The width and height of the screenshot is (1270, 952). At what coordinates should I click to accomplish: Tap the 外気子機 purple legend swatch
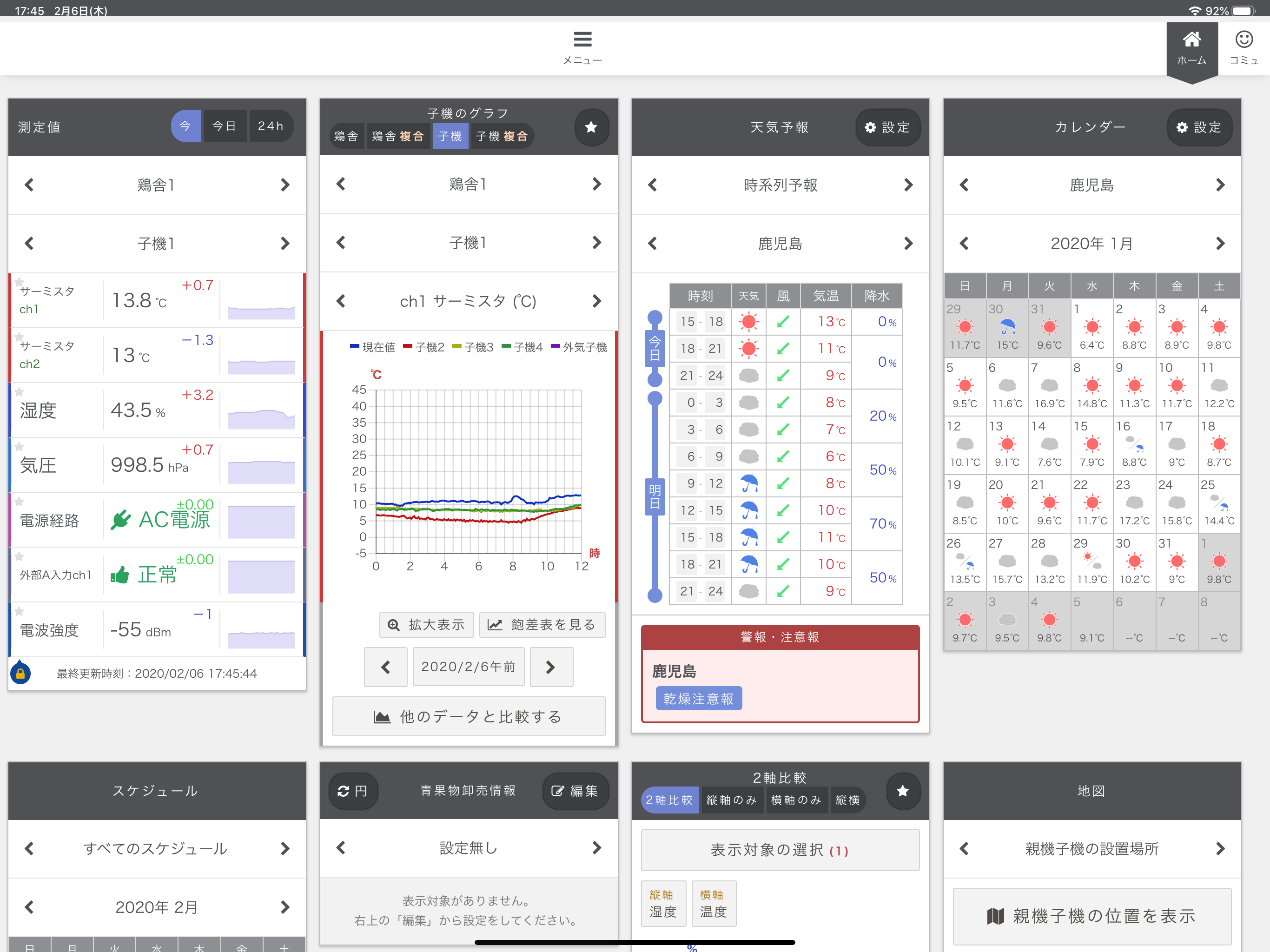pos(555,346)
